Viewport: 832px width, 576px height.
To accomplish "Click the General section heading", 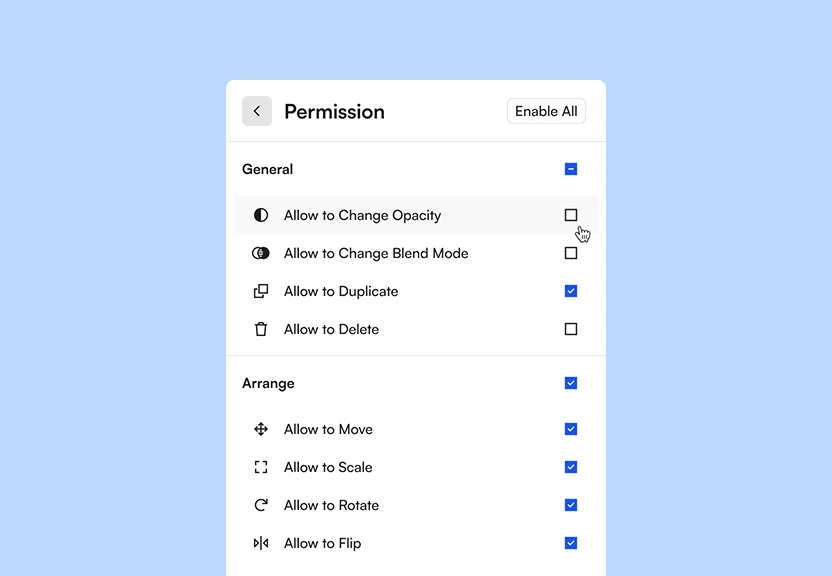I will (x=267, y=169).
